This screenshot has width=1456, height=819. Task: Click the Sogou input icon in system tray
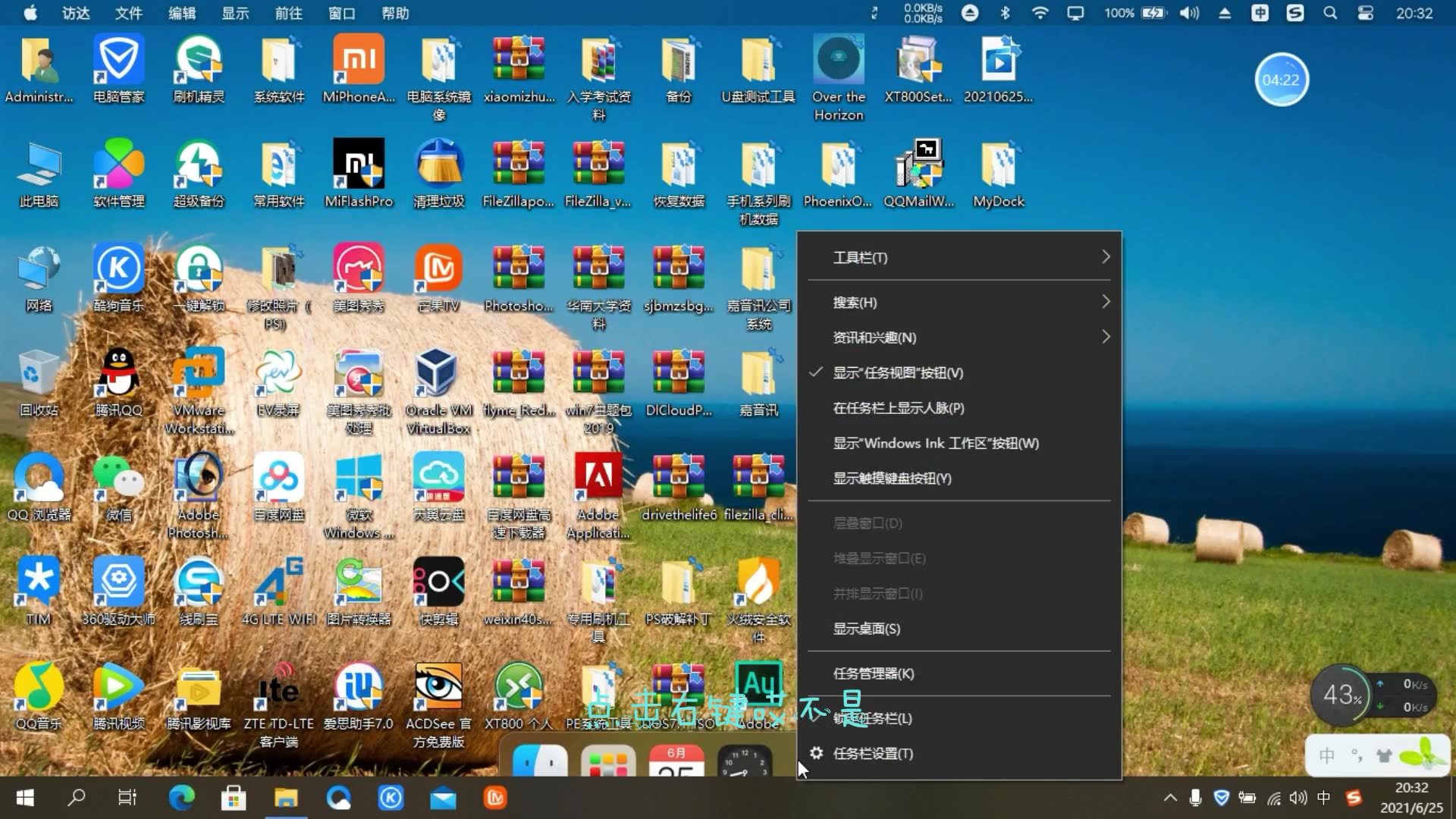click(1354, 798)
